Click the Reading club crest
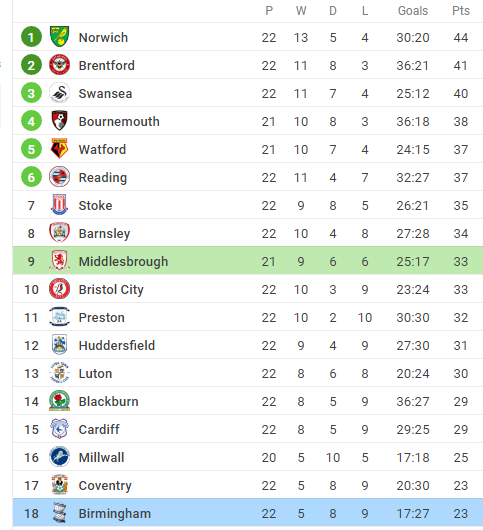The image size is (483, 530). 59,177
